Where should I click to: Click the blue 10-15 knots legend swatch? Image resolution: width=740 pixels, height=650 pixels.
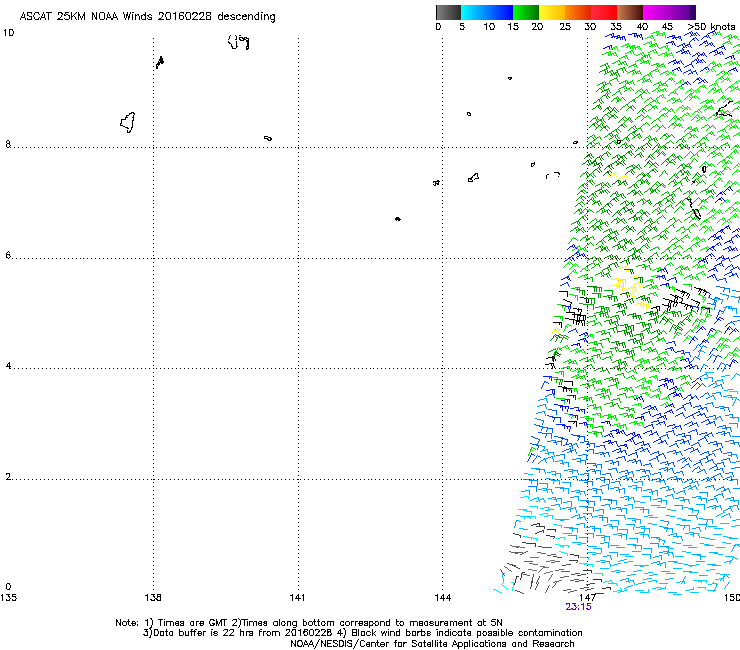click(500, 12)
